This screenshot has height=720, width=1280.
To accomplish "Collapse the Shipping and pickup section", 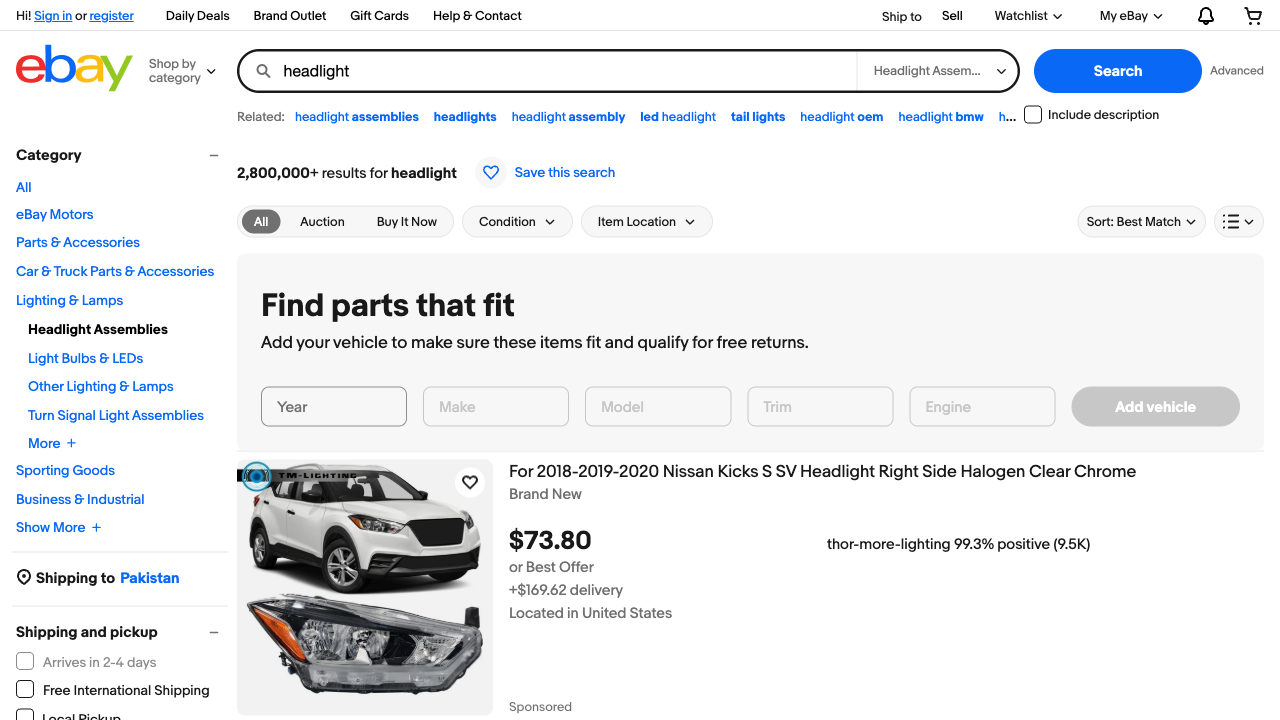I will pyautogui.click(x=214, y=632).
